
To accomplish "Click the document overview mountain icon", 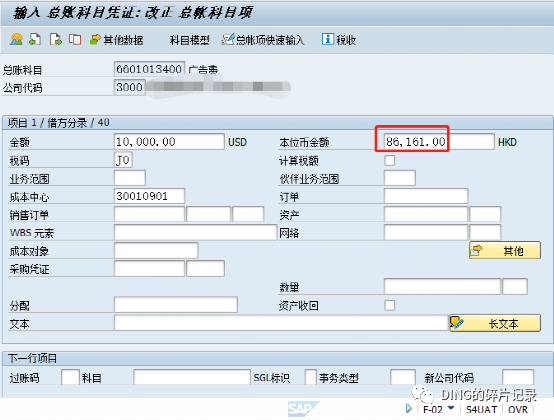I will click(x=16, y=39).
